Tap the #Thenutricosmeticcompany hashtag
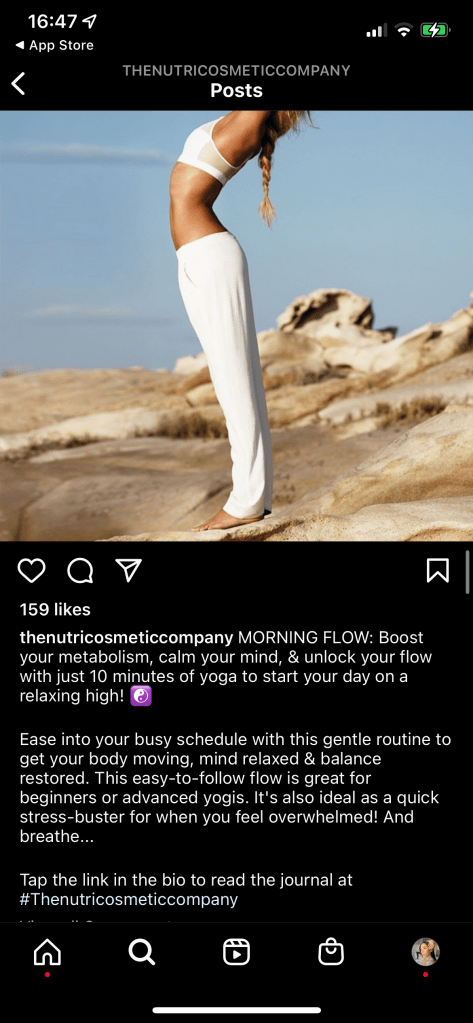 point(129,900)
